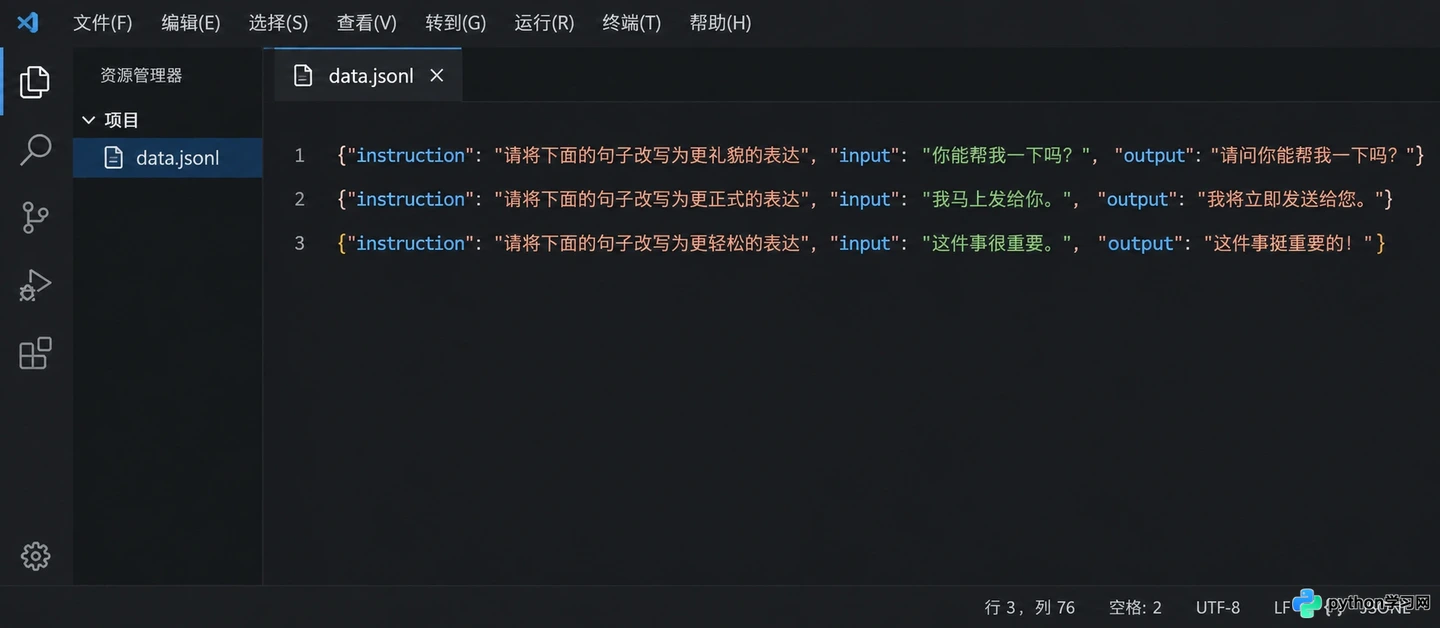Click the 项目 folder label
This screenshot has height=628, width=1440.
122,120
